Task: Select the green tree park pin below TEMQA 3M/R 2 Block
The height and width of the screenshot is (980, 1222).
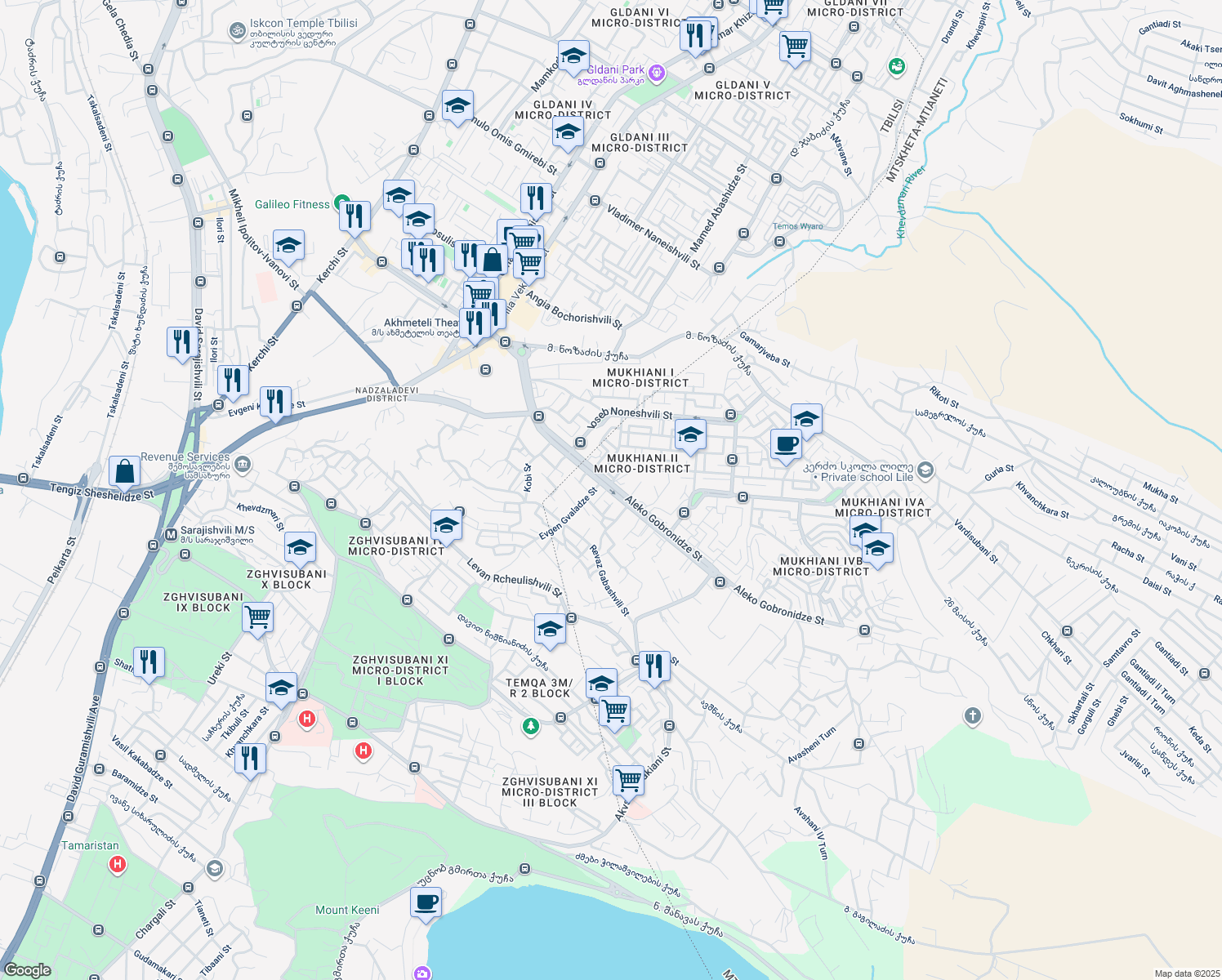Action: (x=531, y=725)
